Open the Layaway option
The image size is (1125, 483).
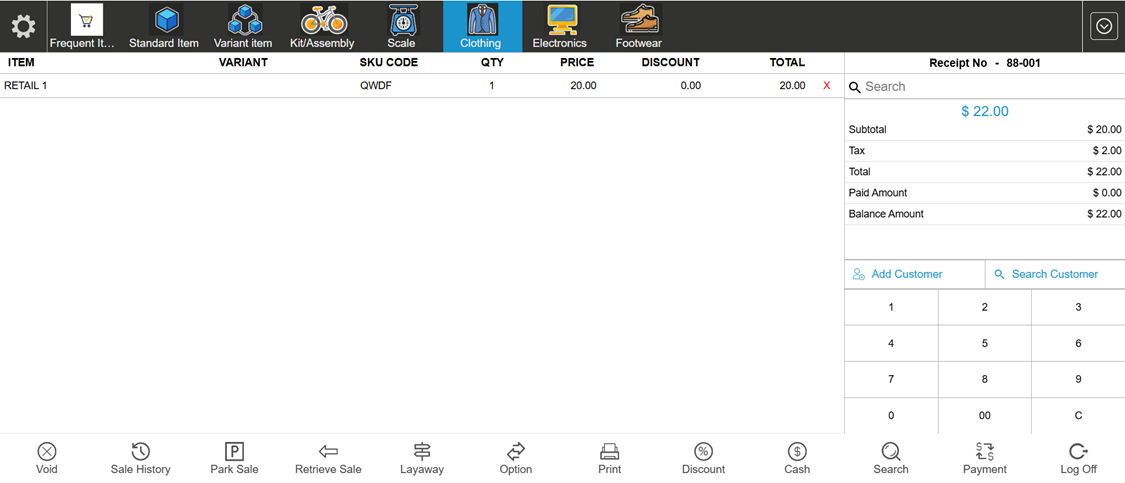422,452
